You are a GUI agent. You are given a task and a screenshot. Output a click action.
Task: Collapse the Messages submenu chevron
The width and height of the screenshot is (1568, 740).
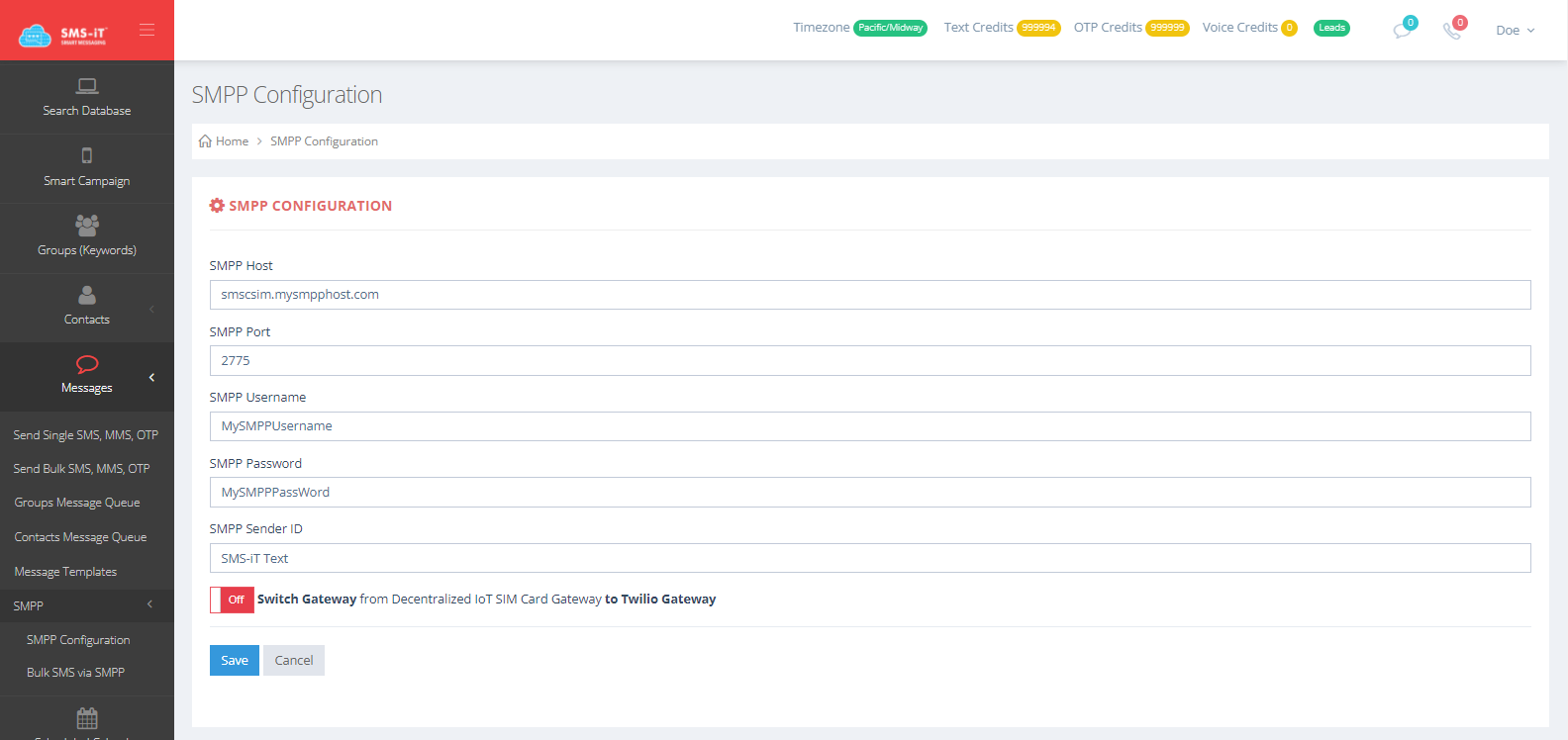click(x=151, y=377)
